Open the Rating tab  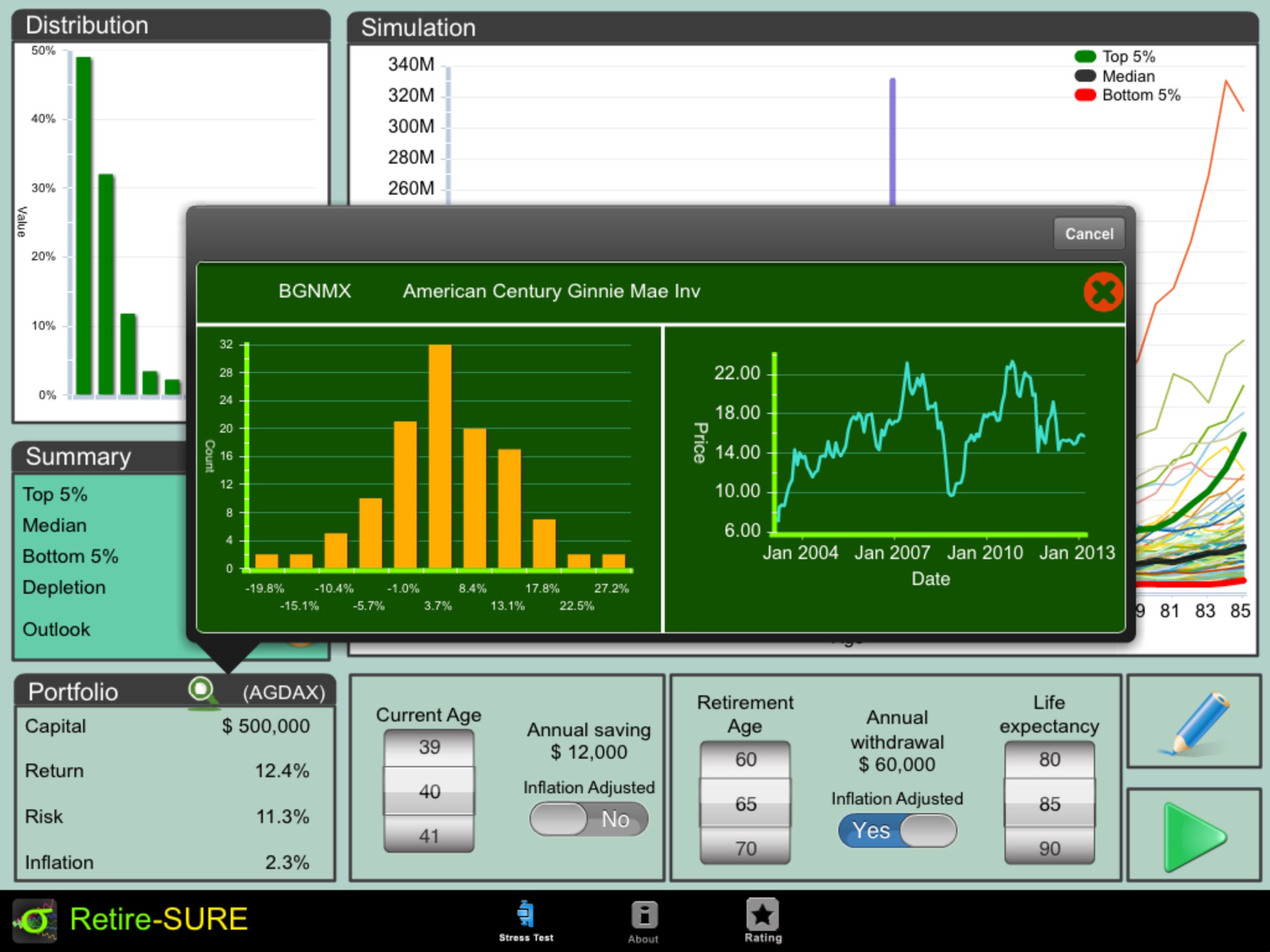pos(763,921)
